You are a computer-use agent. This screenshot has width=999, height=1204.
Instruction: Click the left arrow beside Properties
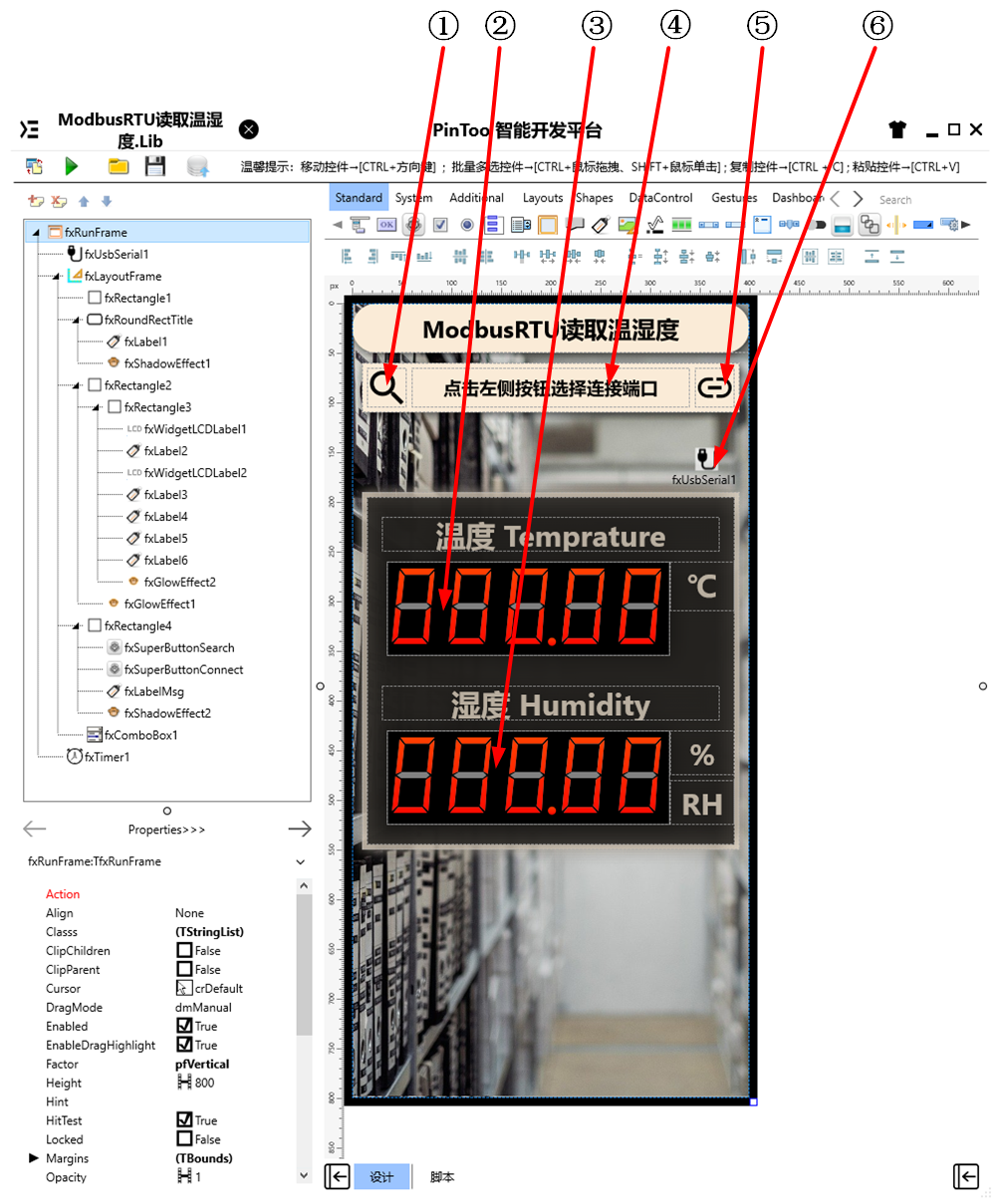pos(34,829)
